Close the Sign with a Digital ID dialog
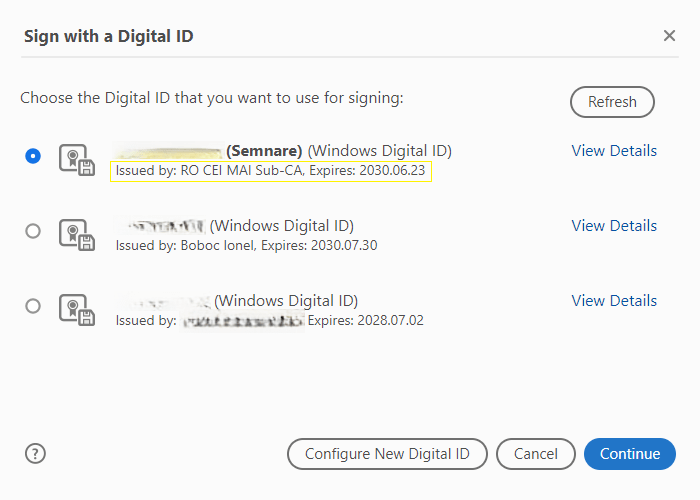The width and height of the screenshot is (700, 500). click(669, 36)
